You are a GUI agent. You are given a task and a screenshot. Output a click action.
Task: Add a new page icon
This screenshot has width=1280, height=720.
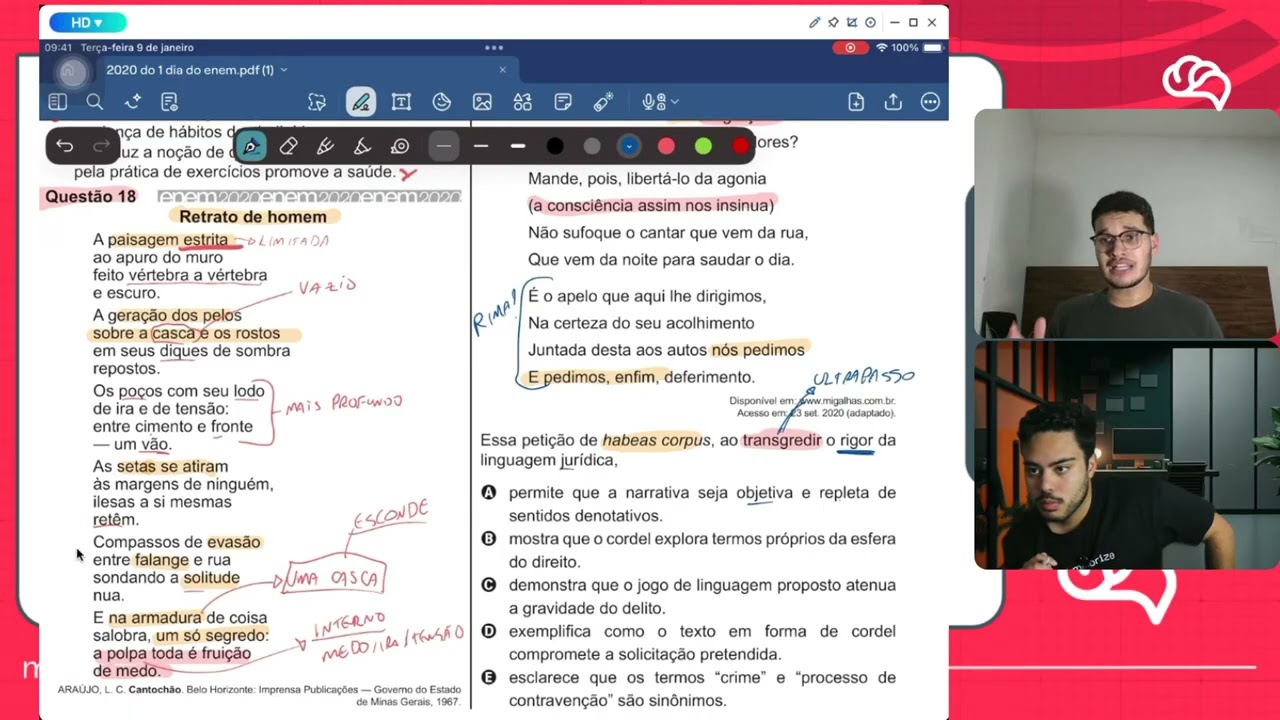pyautogui.click(x=856, y=102)
